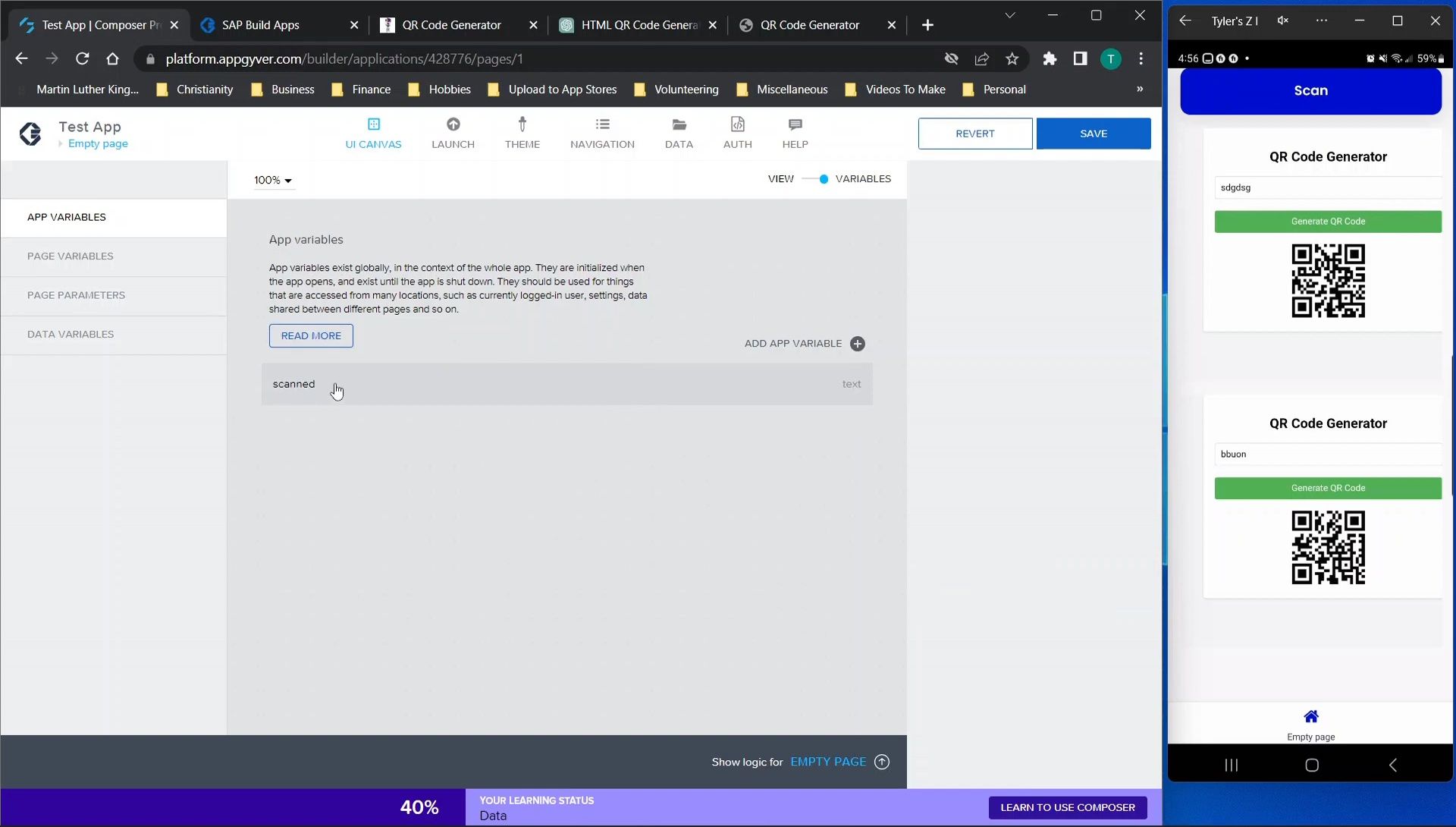This screenshot has width=1456, height=827.
Task: Share this page via the share icon
Action: coord(982,58)
